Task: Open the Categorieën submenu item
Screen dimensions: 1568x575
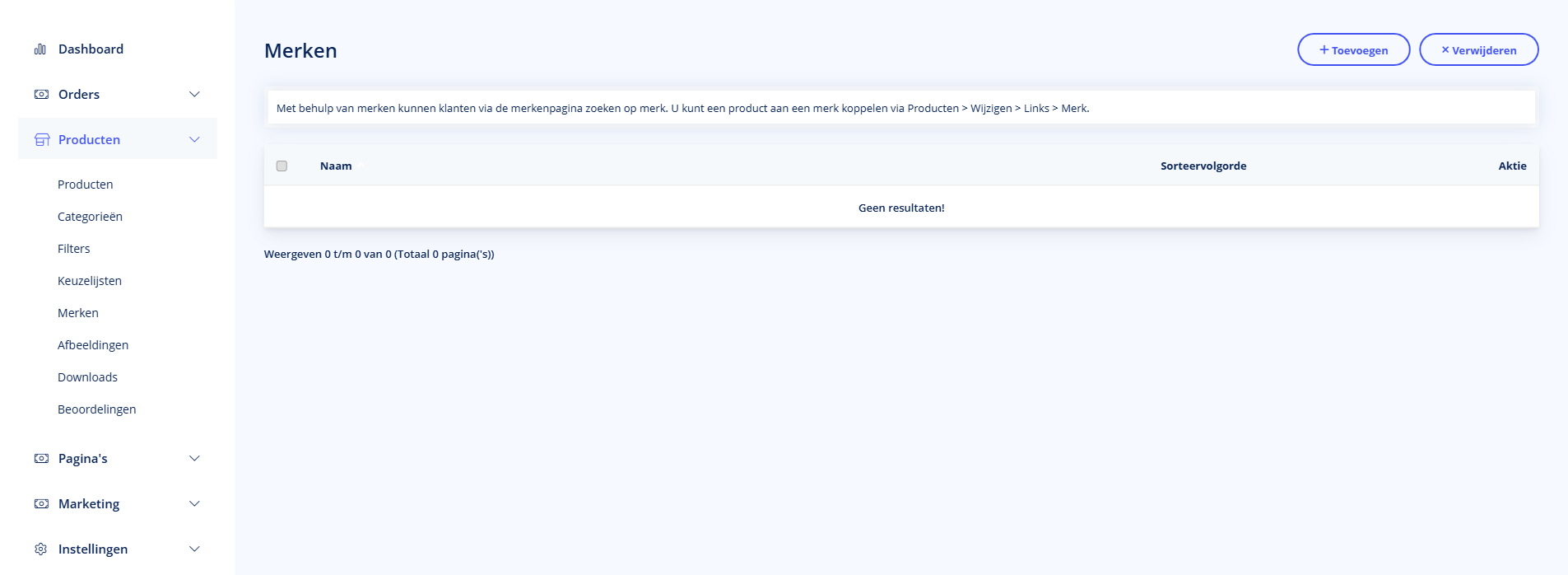Action: tap(90, 217)
